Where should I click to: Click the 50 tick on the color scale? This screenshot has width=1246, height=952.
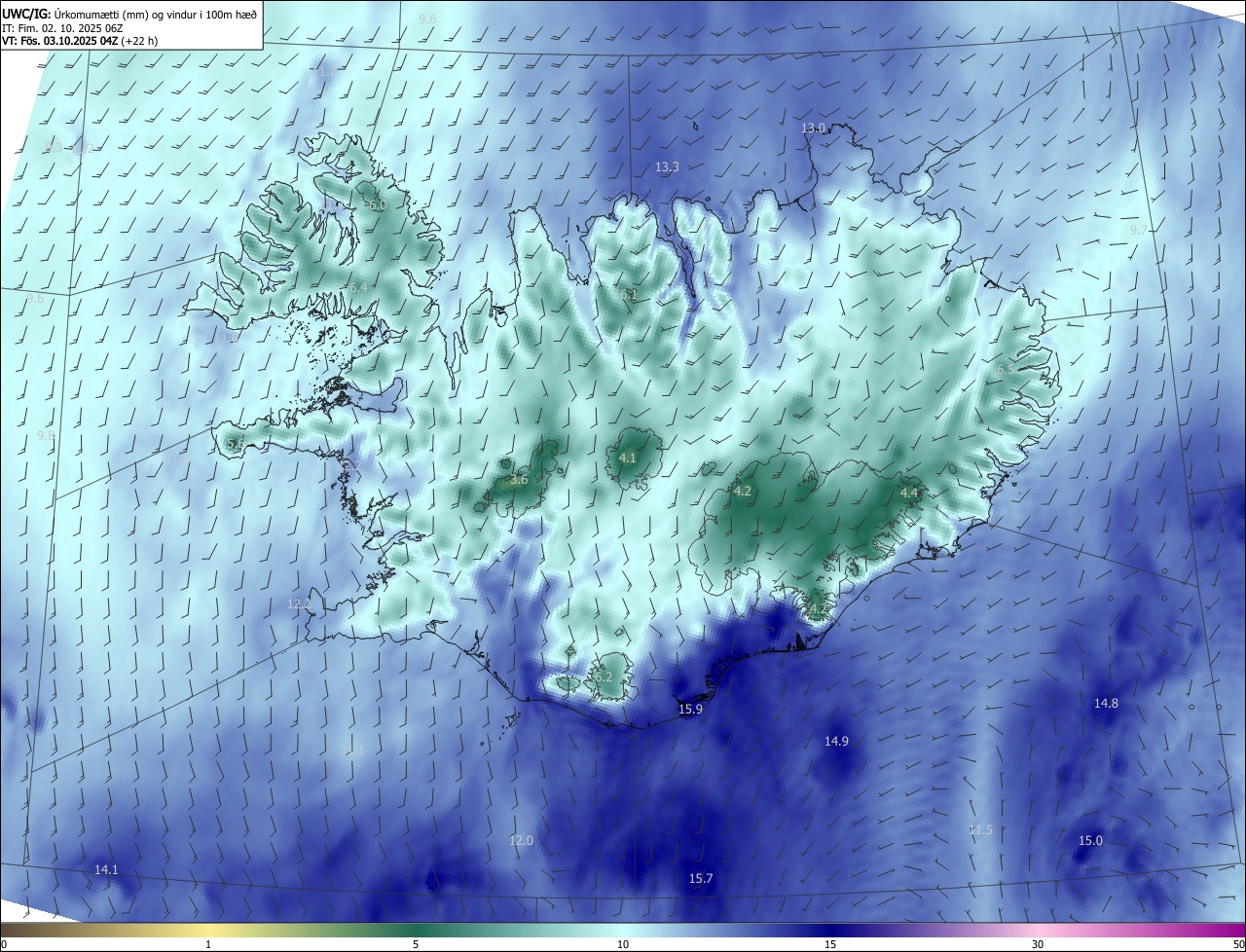coord(1238,944)
